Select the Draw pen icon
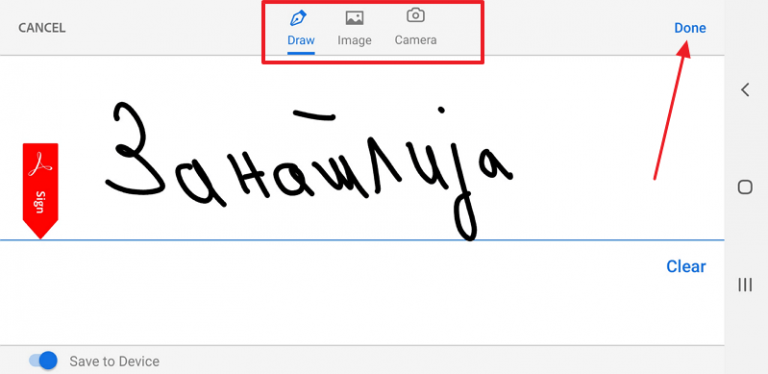 tap(298, 19)
